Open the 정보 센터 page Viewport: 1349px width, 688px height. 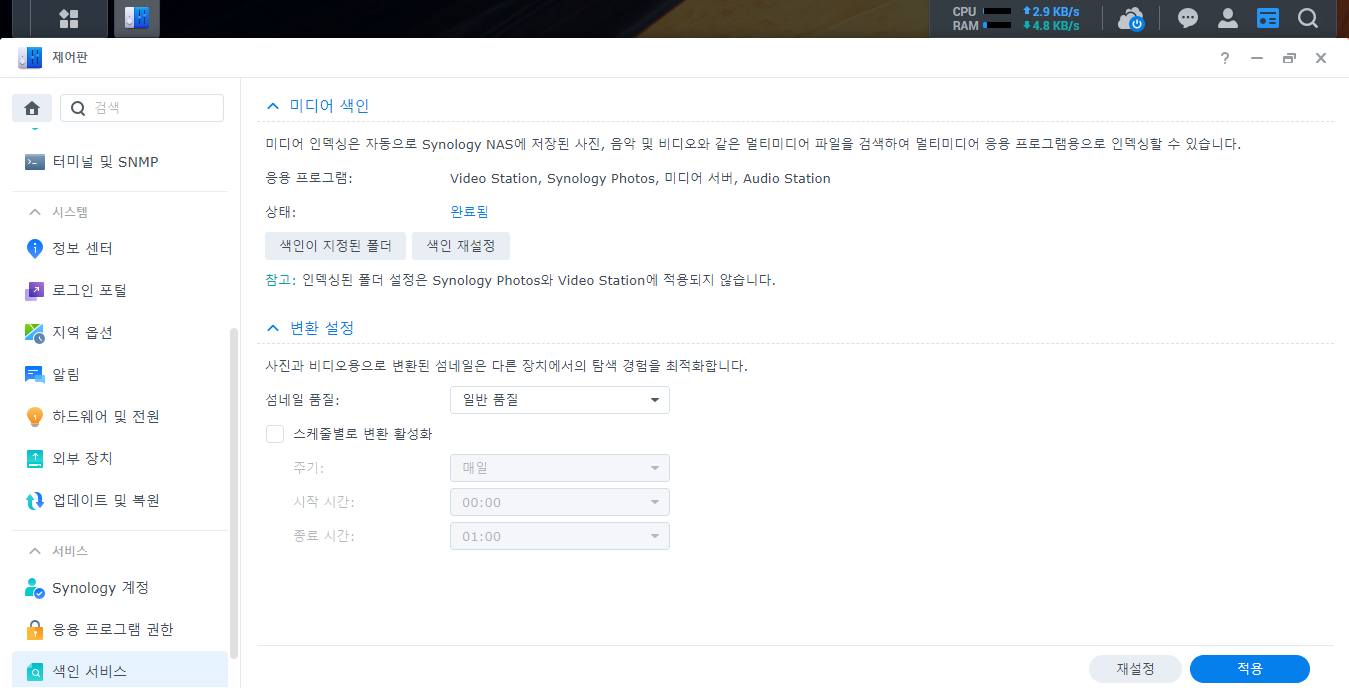point(120,248)
